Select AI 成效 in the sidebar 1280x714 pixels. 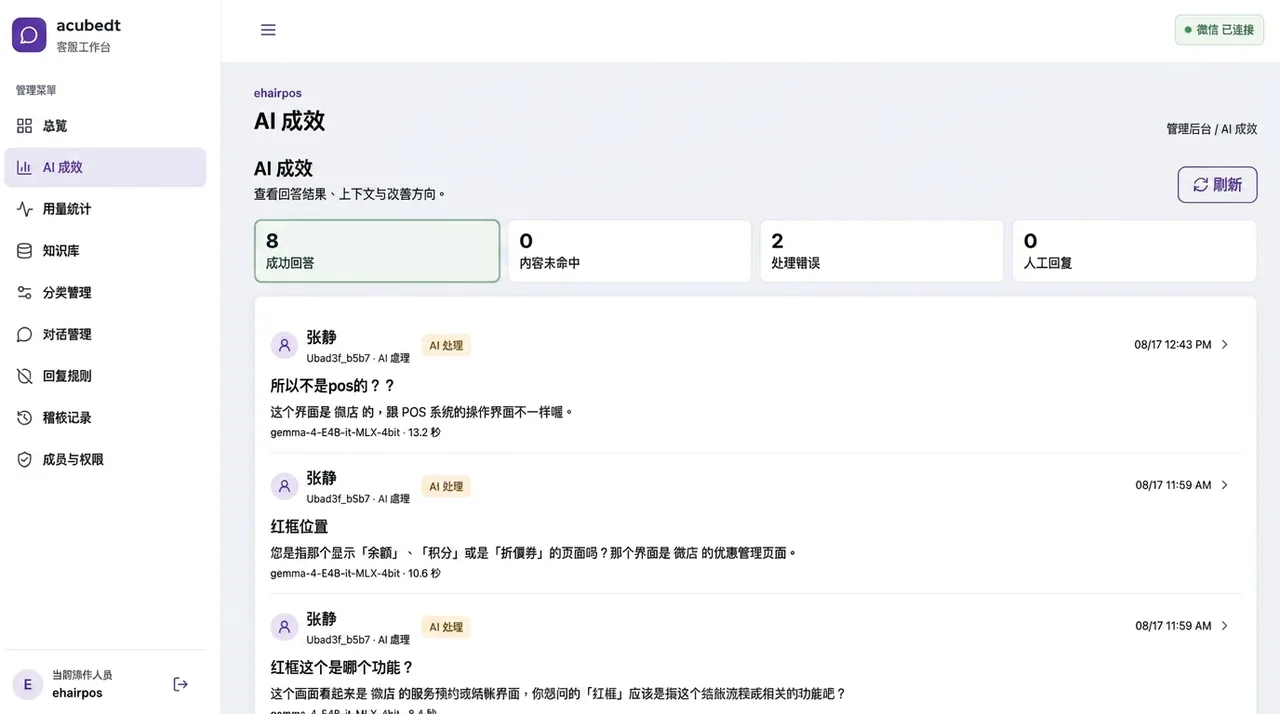click(105, 167)
